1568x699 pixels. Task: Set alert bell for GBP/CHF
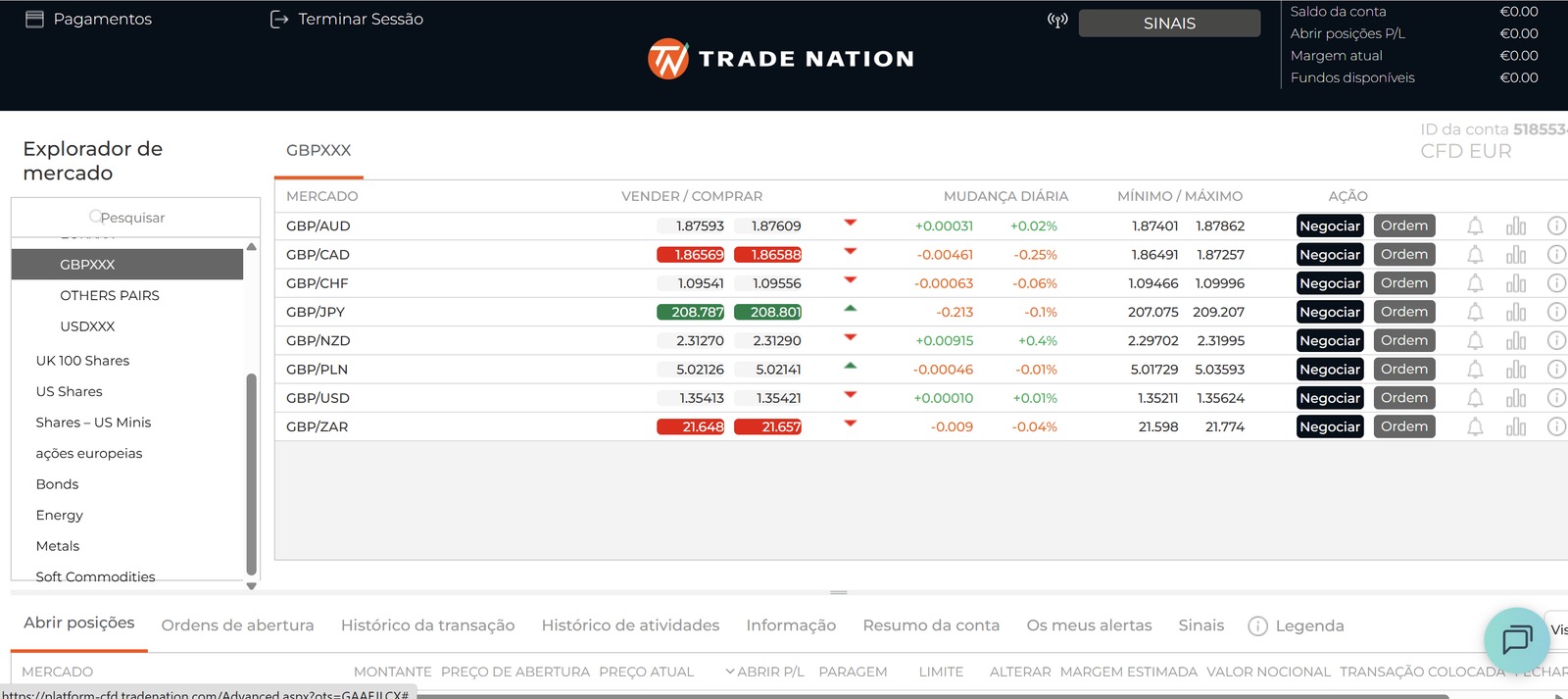point(1475,283)
